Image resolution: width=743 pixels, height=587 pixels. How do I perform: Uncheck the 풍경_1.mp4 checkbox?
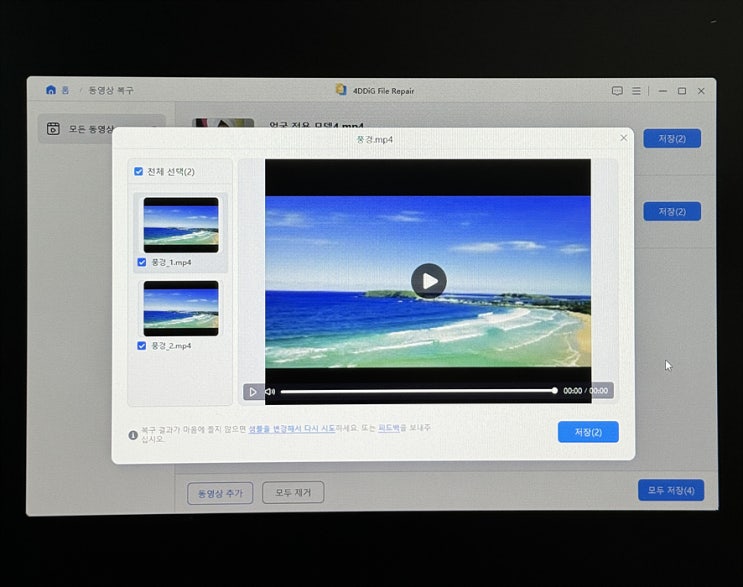[x=141, y=262]
